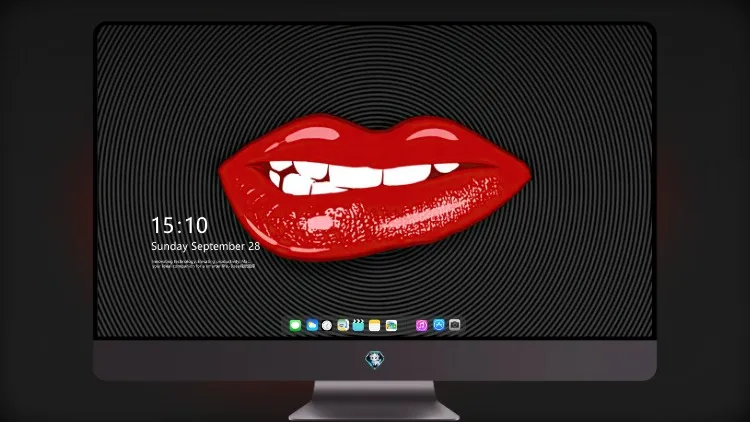The width and height of the screenshot is (750, 422).
Task: Open the yellow Notes app in dock
Action: point(375,325)
